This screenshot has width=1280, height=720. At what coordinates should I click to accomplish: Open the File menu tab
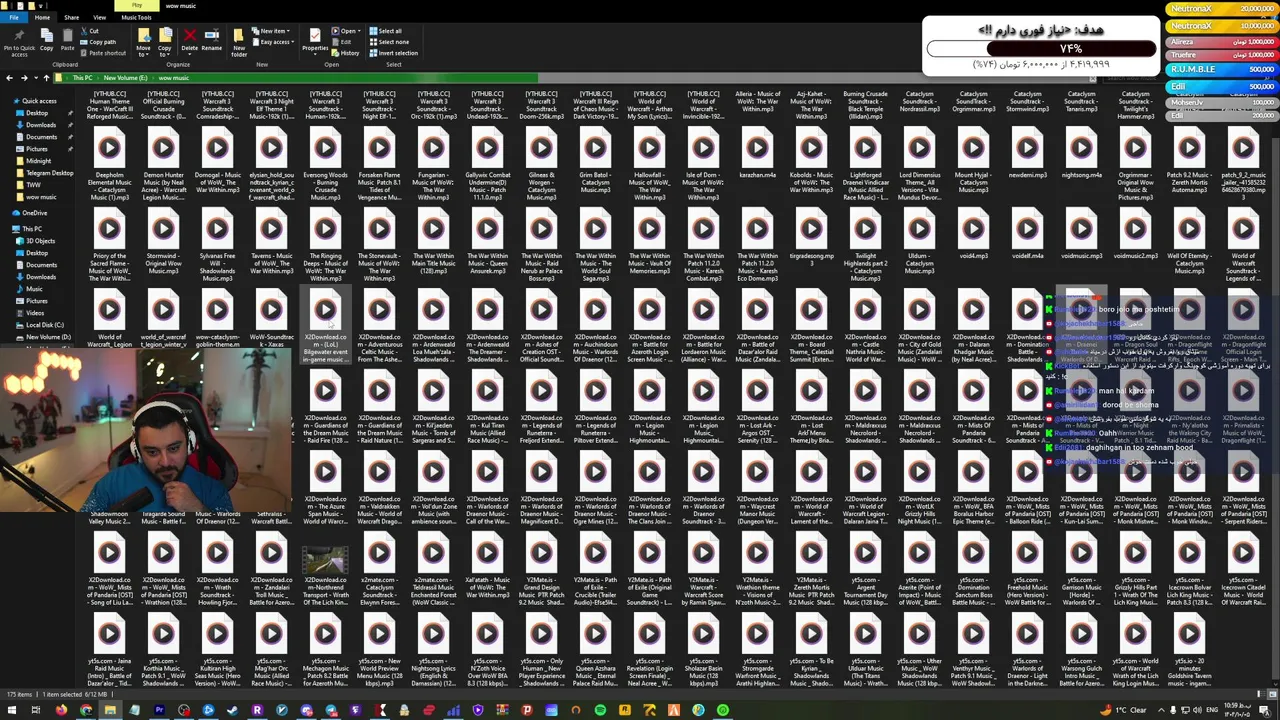(x=15, y=18)
